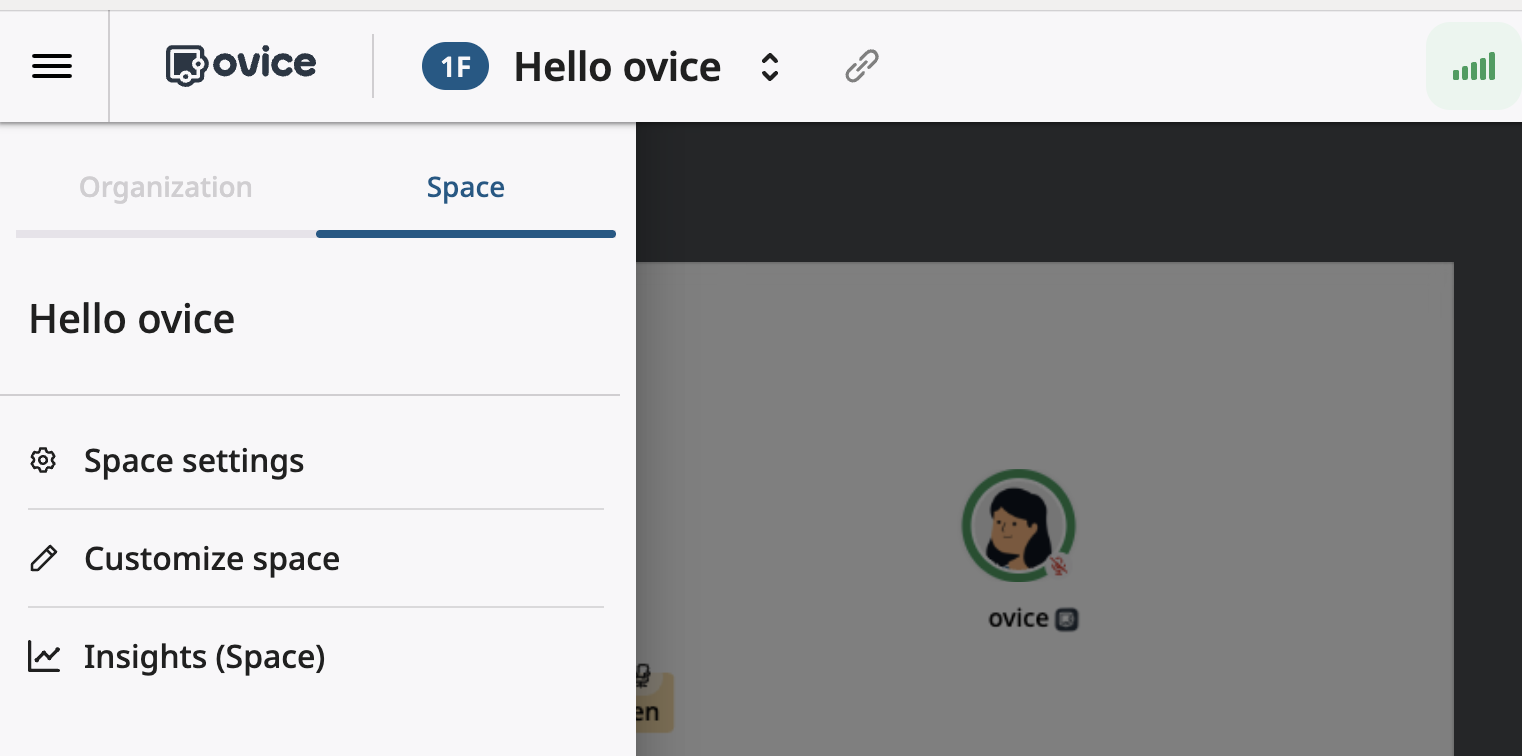
Task: Click the 1F floor badge
Action: tap(455, 67)
